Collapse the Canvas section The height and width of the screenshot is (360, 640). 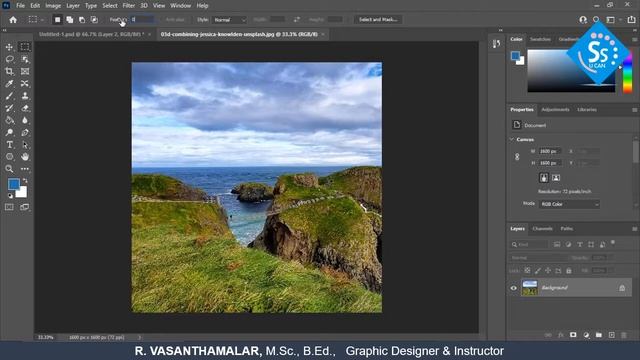coord(512,140)
